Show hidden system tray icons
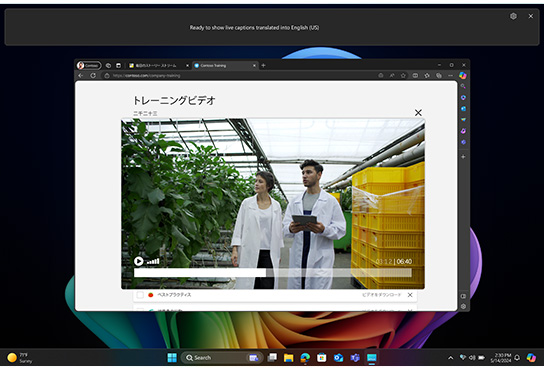Image resolution: width=544 pixels, height=370 pixels. click(450, 358)
